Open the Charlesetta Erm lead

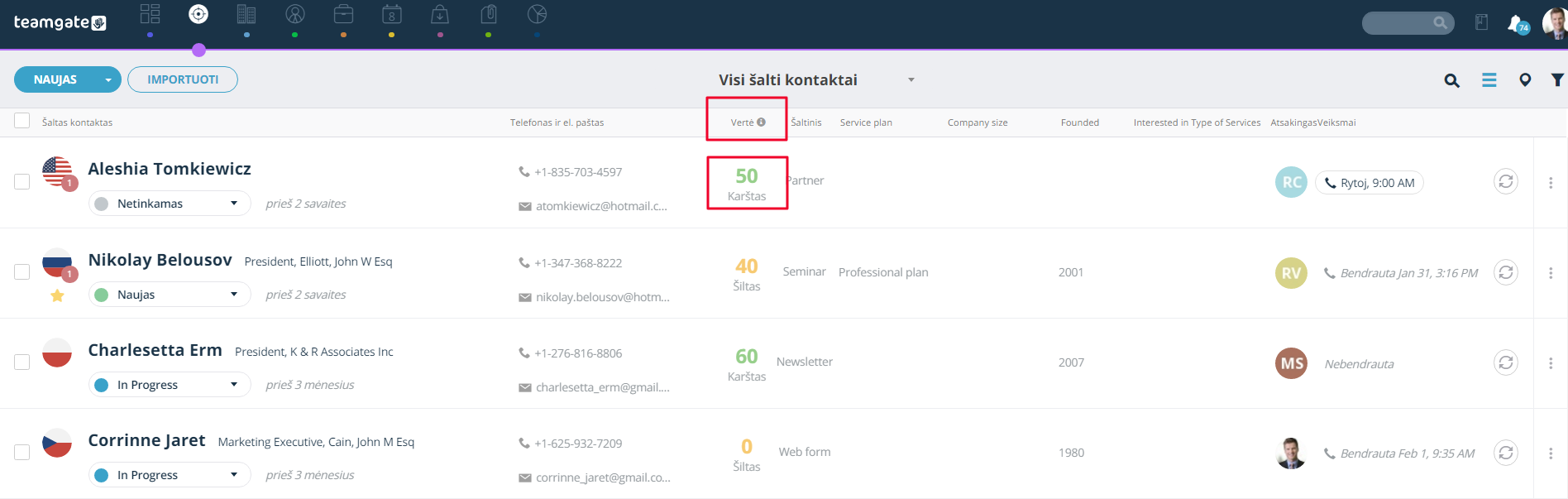155,350
